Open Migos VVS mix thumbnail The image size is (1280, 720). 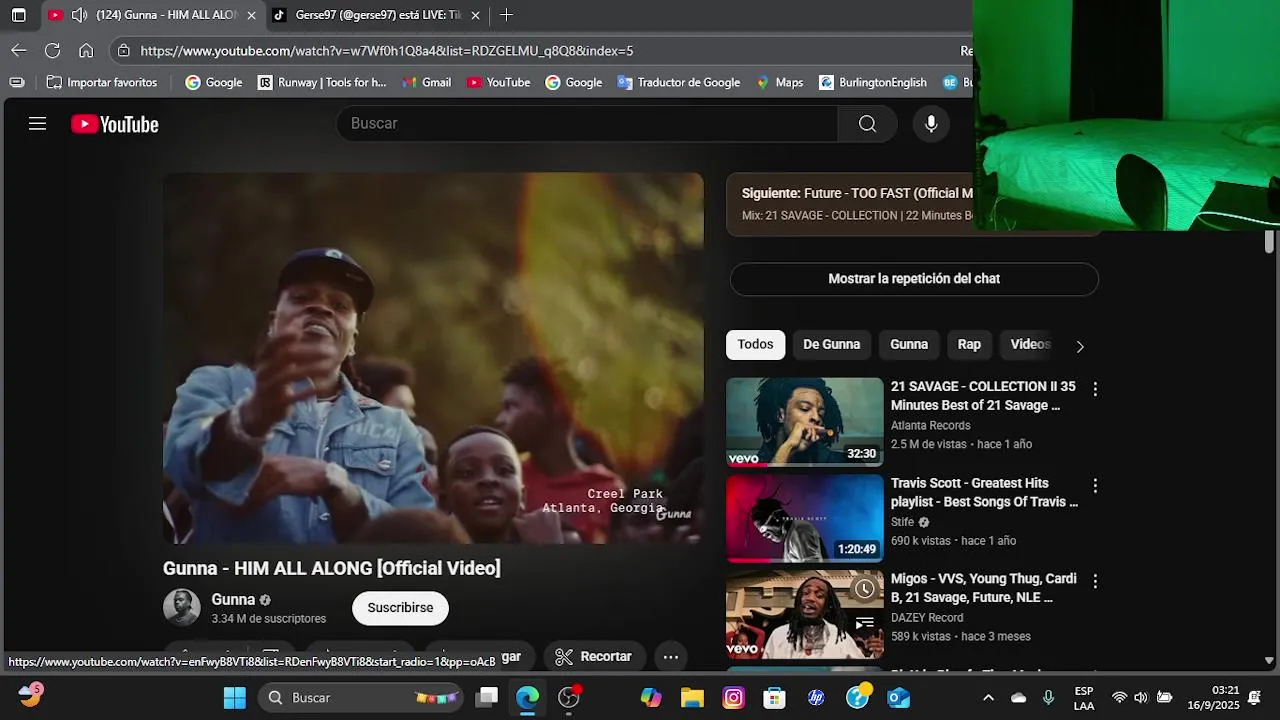805,614
